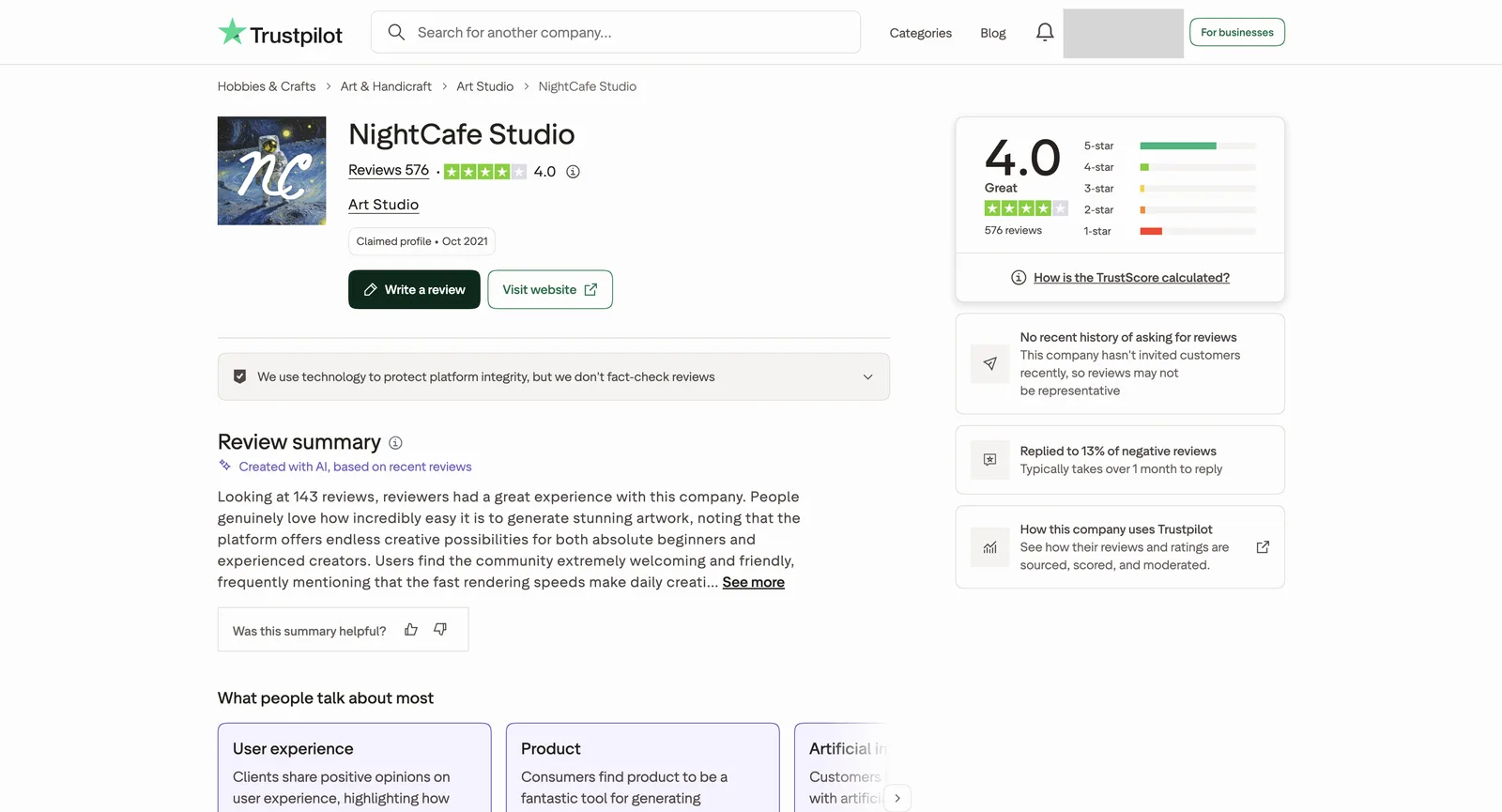Go to Art & Handicraft breadcrumb

click(386, 86)
